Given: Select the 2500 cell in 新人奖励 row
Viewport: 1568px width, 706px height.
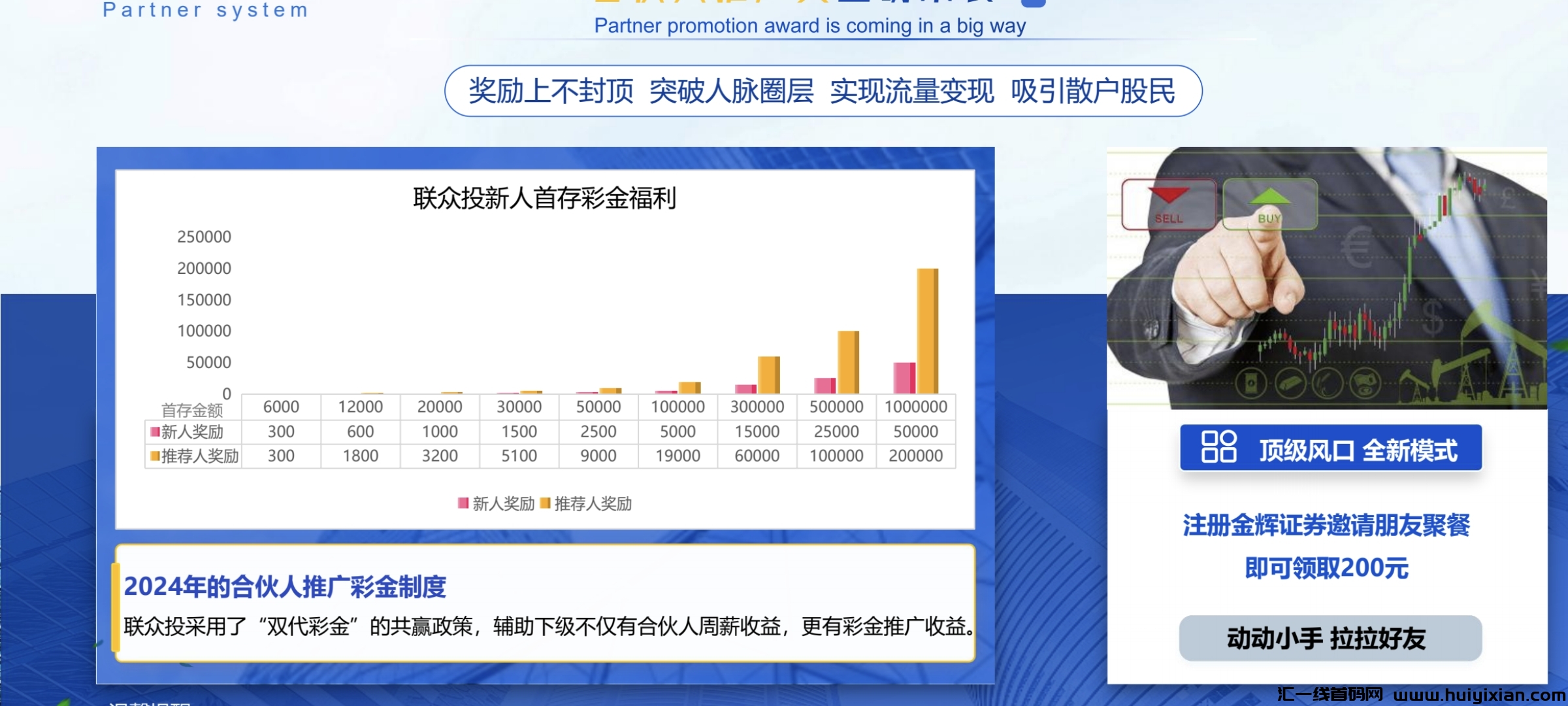Looking at the screenshot, I should click(x=598, y=431).
